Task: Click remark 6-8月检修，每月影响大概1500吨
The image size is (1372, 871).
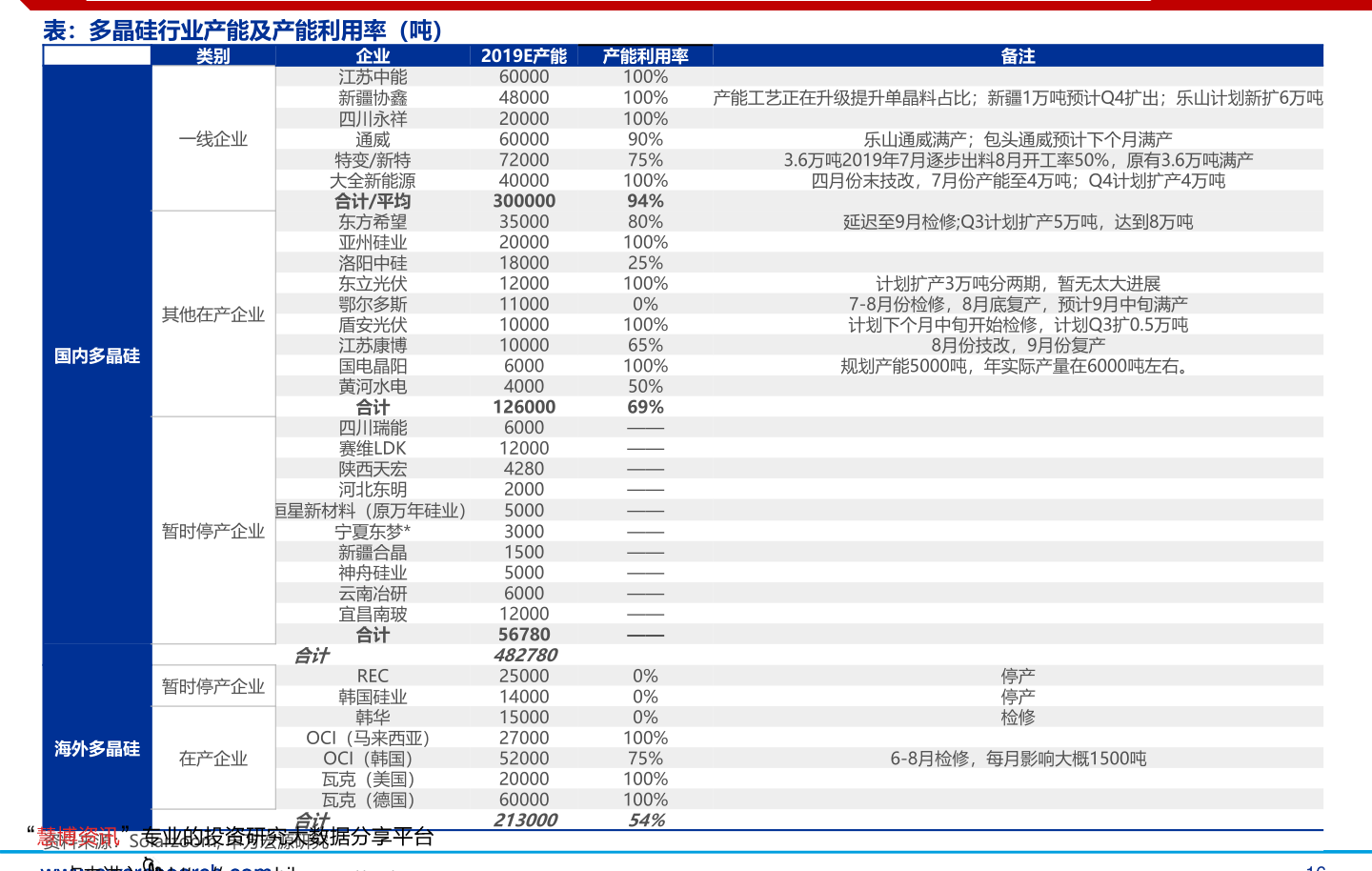Action: 1018,759
